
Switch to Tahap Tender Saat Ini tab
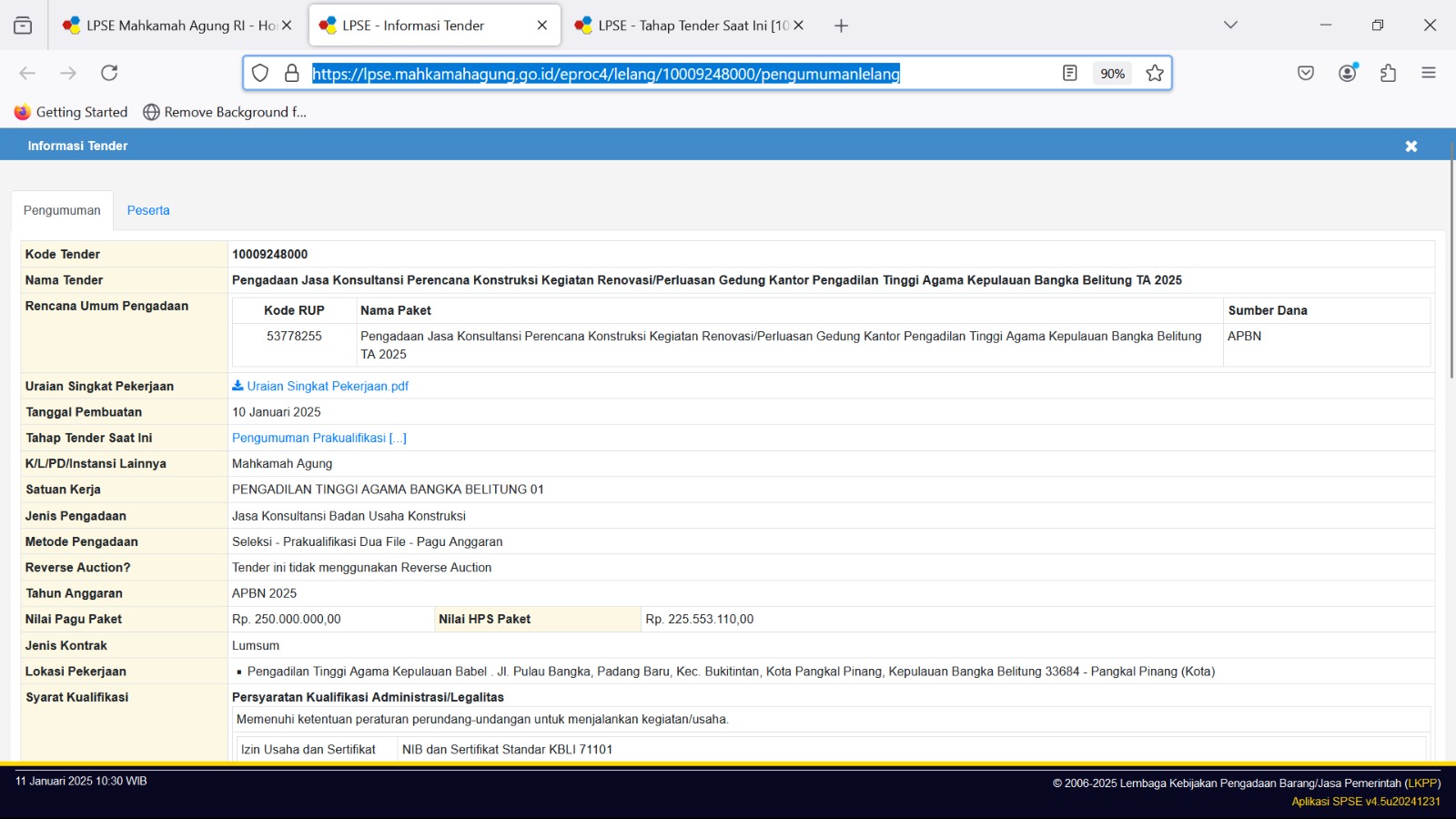coord(690,25)
